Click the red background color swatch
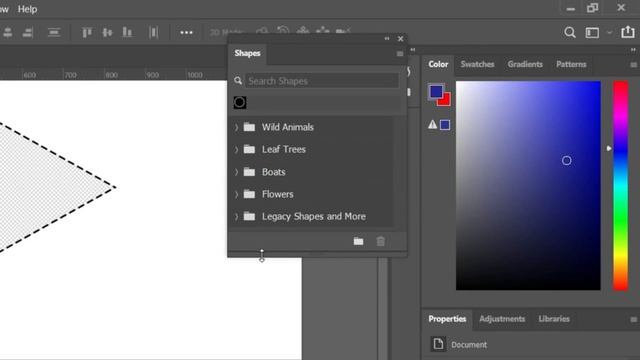 coord(445,101)
